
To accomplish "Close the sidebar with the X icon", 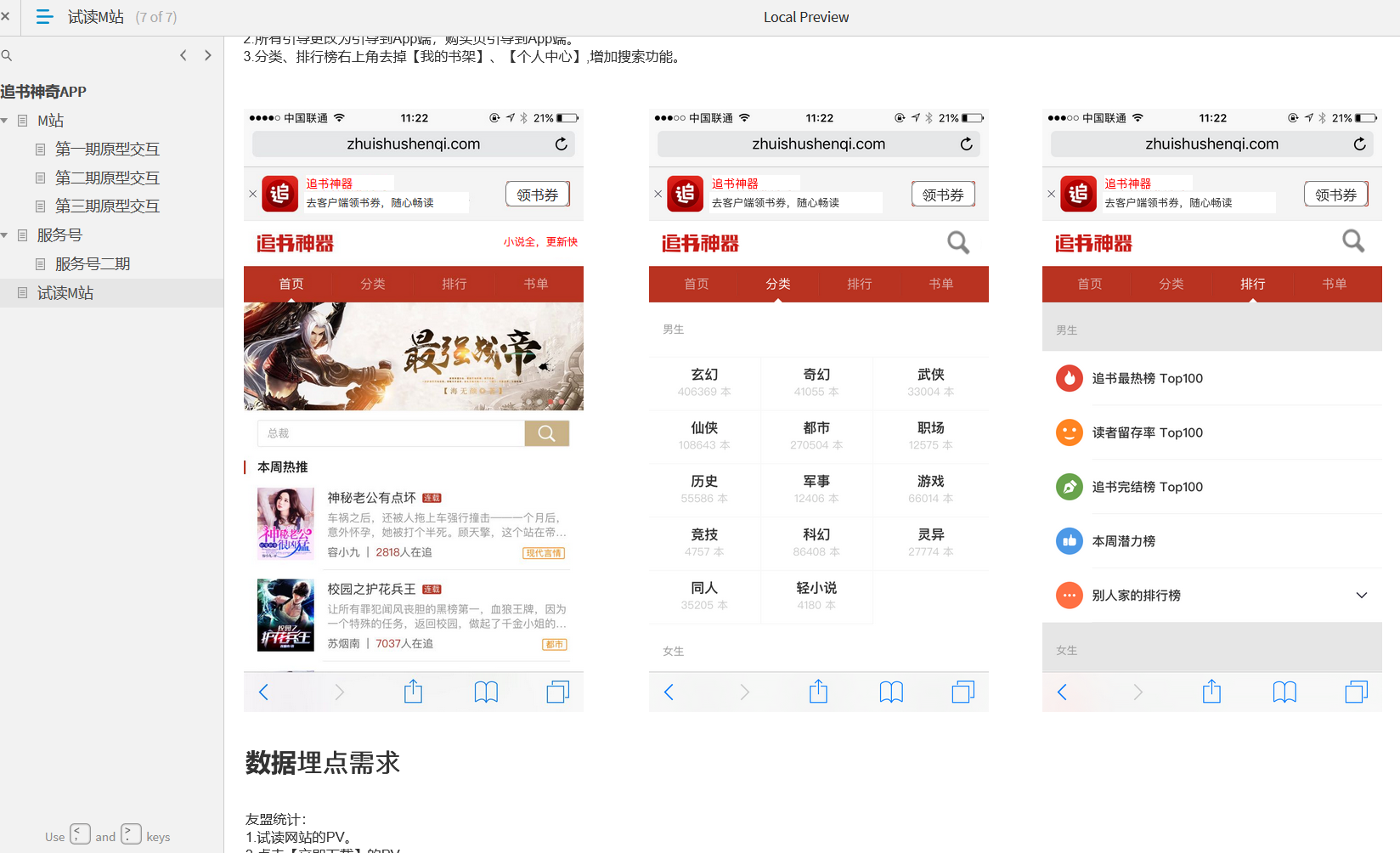I will tap(5, 16).
